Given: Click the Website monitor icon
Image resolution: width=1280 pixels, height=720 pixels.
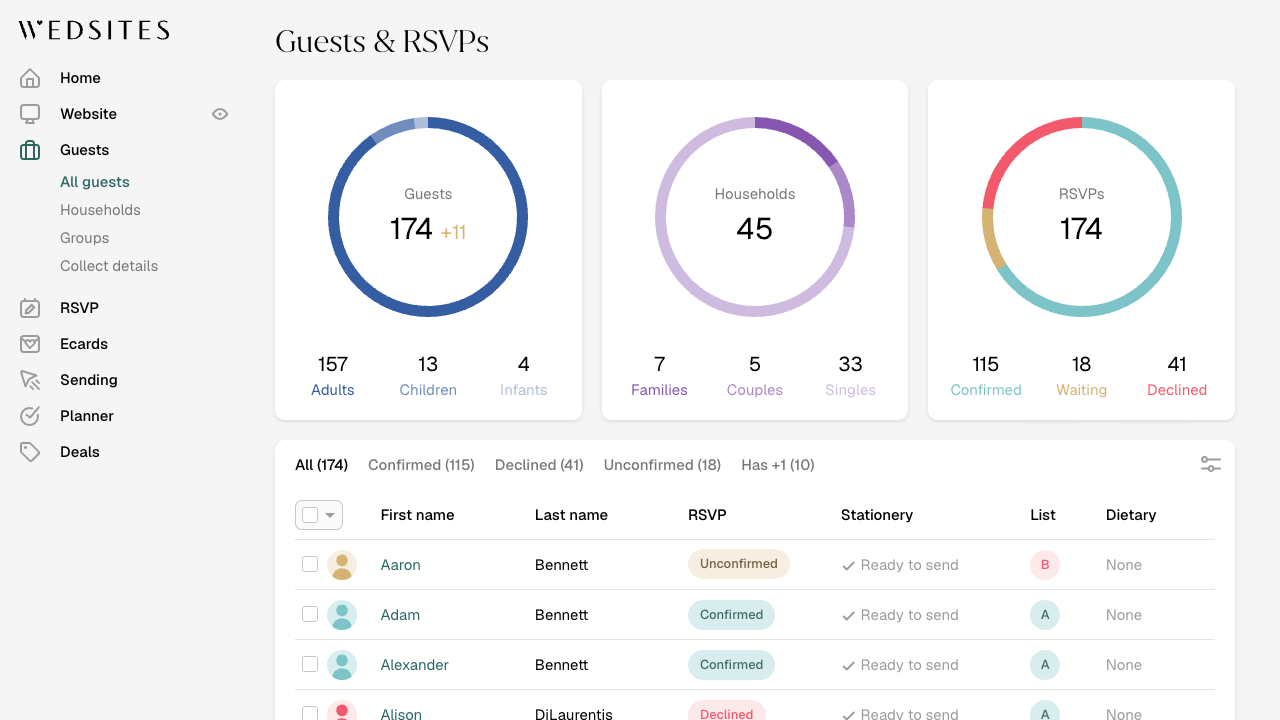Looking at the screenshot, I should point(30,114).
